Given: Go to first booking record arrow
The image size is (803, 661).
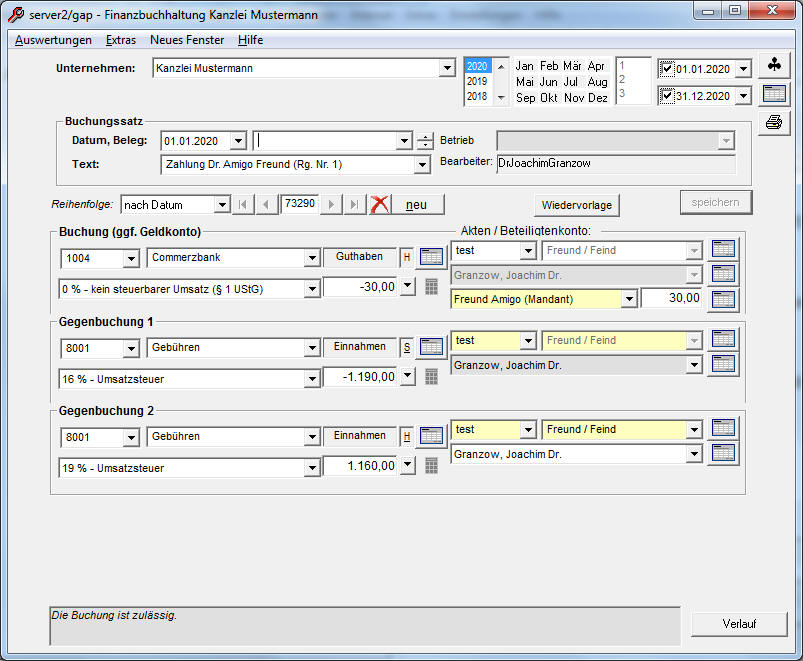Looking at the screenshot, I should [243, 204].
